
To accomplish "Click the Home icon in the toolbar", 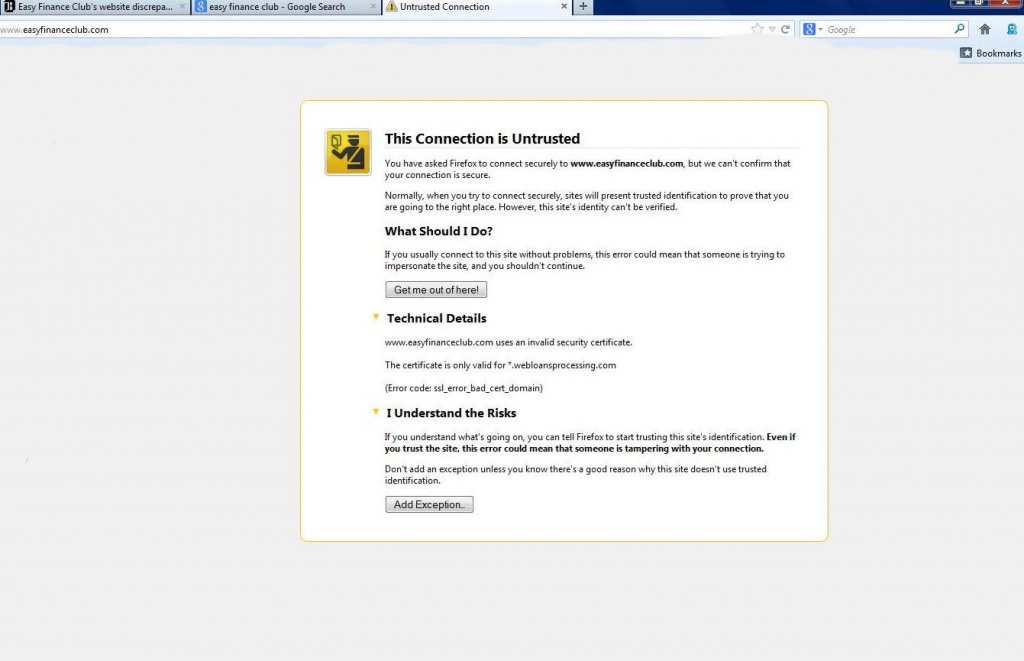I will [x=985, y=30].
